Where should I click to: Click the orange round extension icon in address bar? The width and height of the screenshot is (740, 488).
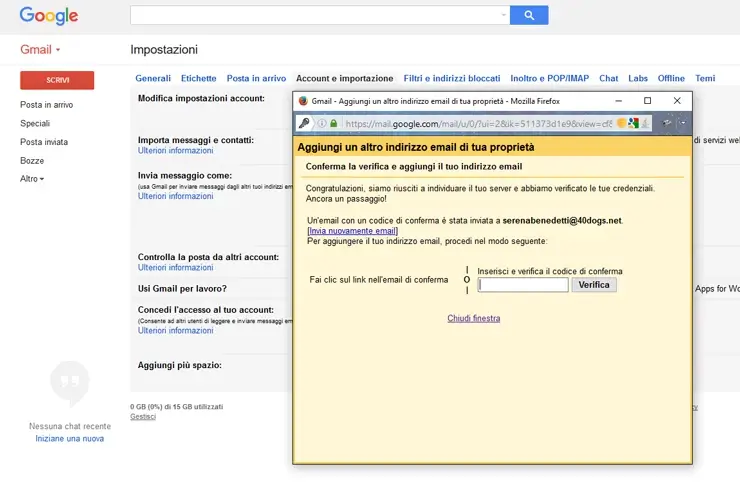click(622, 123)
